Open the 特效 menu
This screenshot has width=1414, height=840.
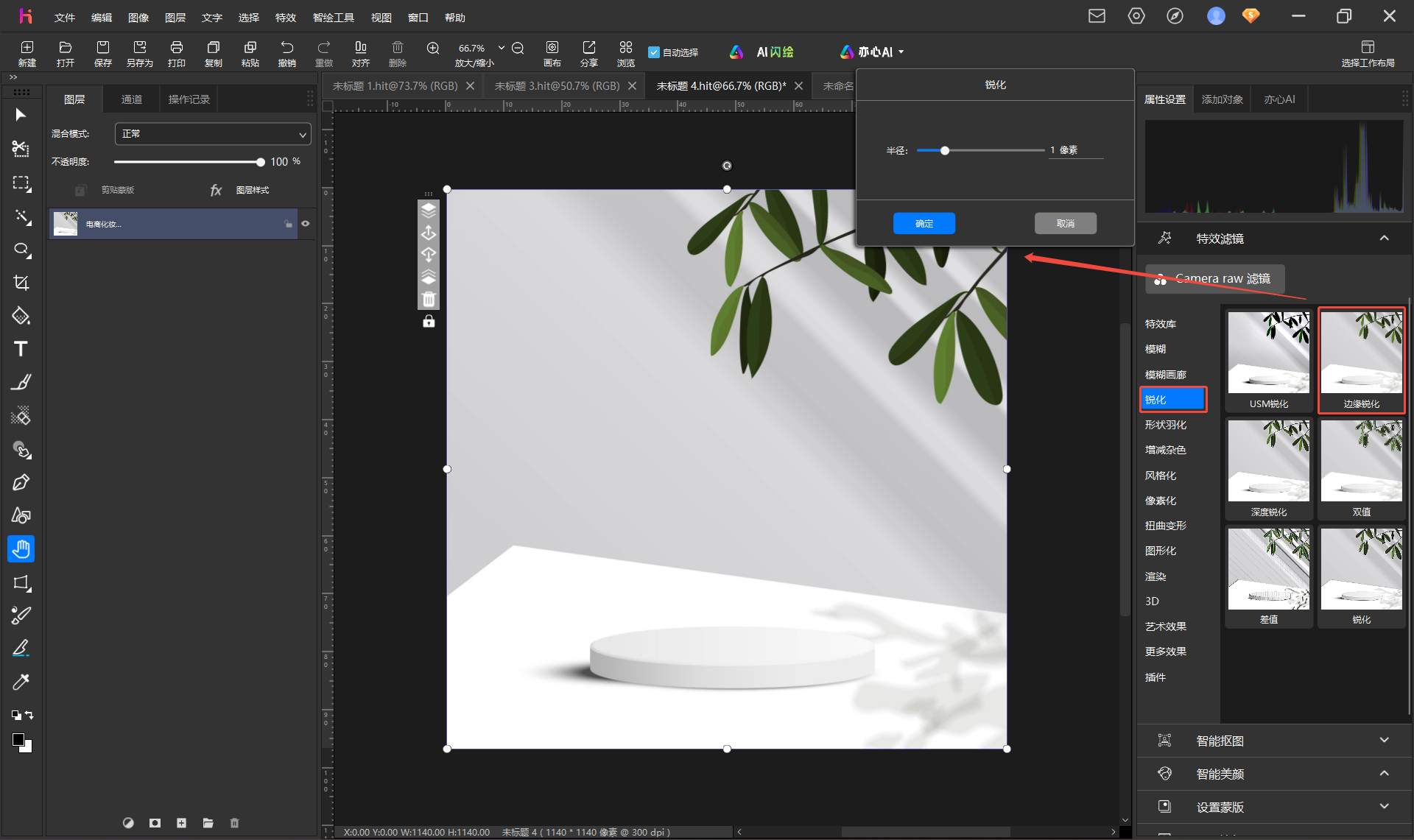pyautogui.click(x=286, y=18)
